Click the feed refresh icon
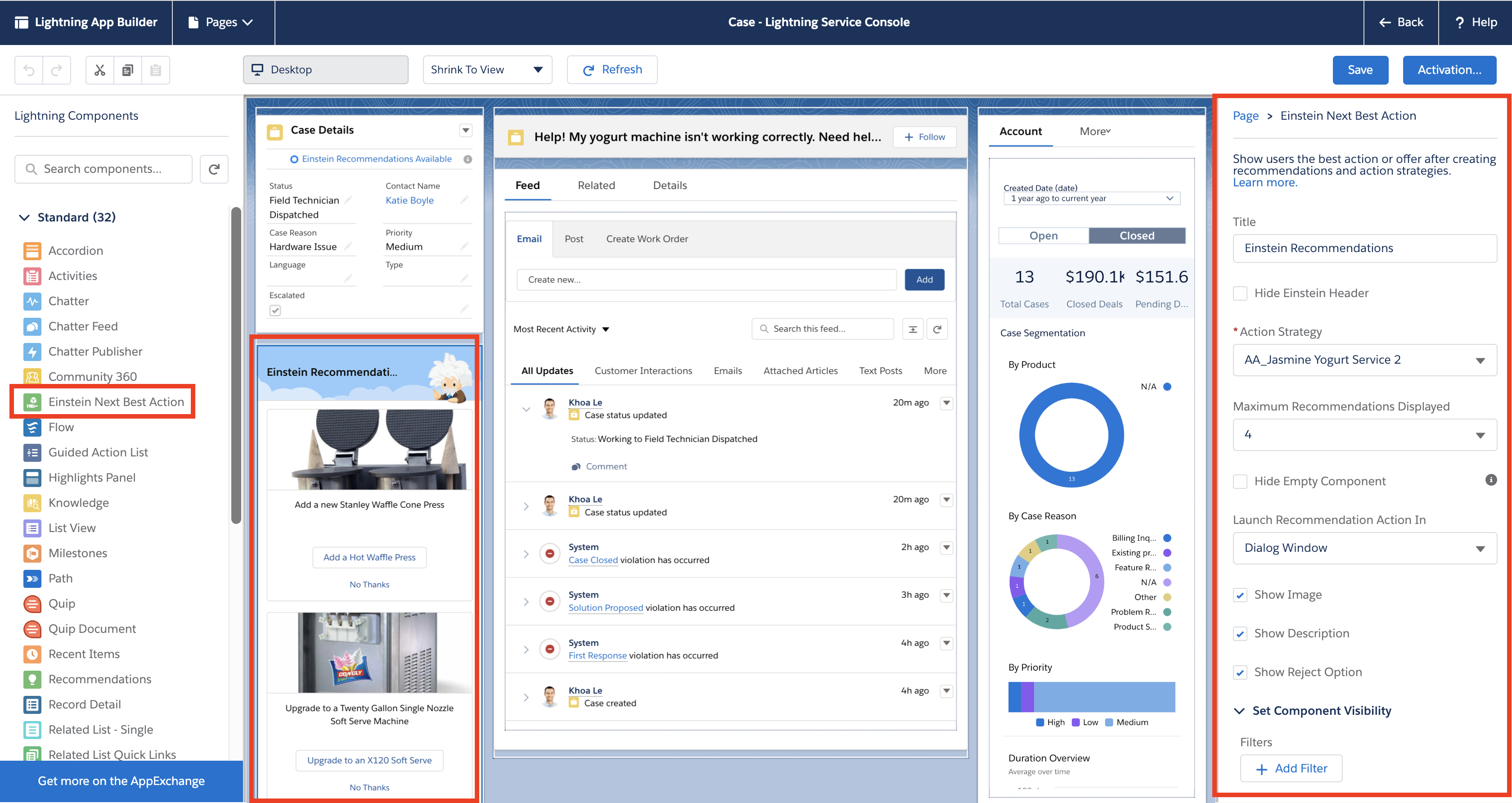Screen dimensions: 1512x803 pos(937,329)
